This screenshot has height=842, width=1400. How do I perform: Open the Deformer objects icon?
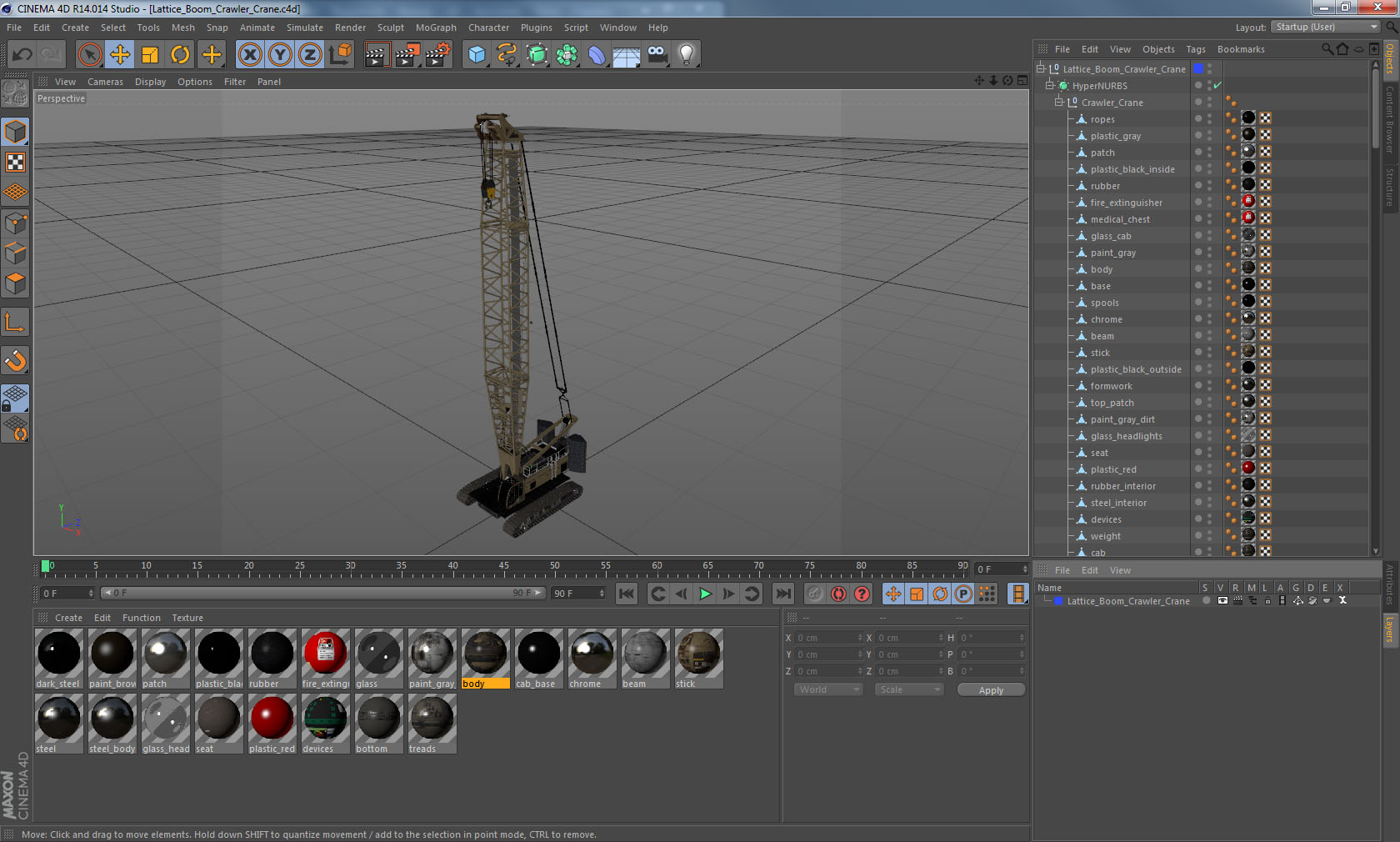pos(597,55)
